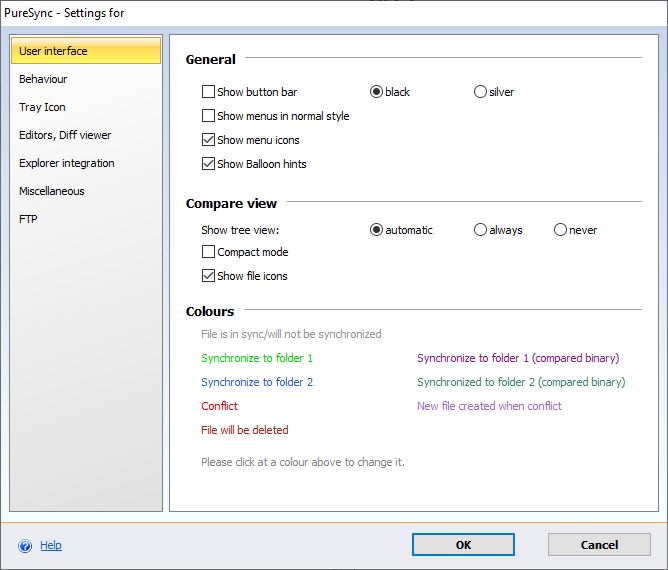
Task: Switch to FTP settings
Action: pos(28,219)
